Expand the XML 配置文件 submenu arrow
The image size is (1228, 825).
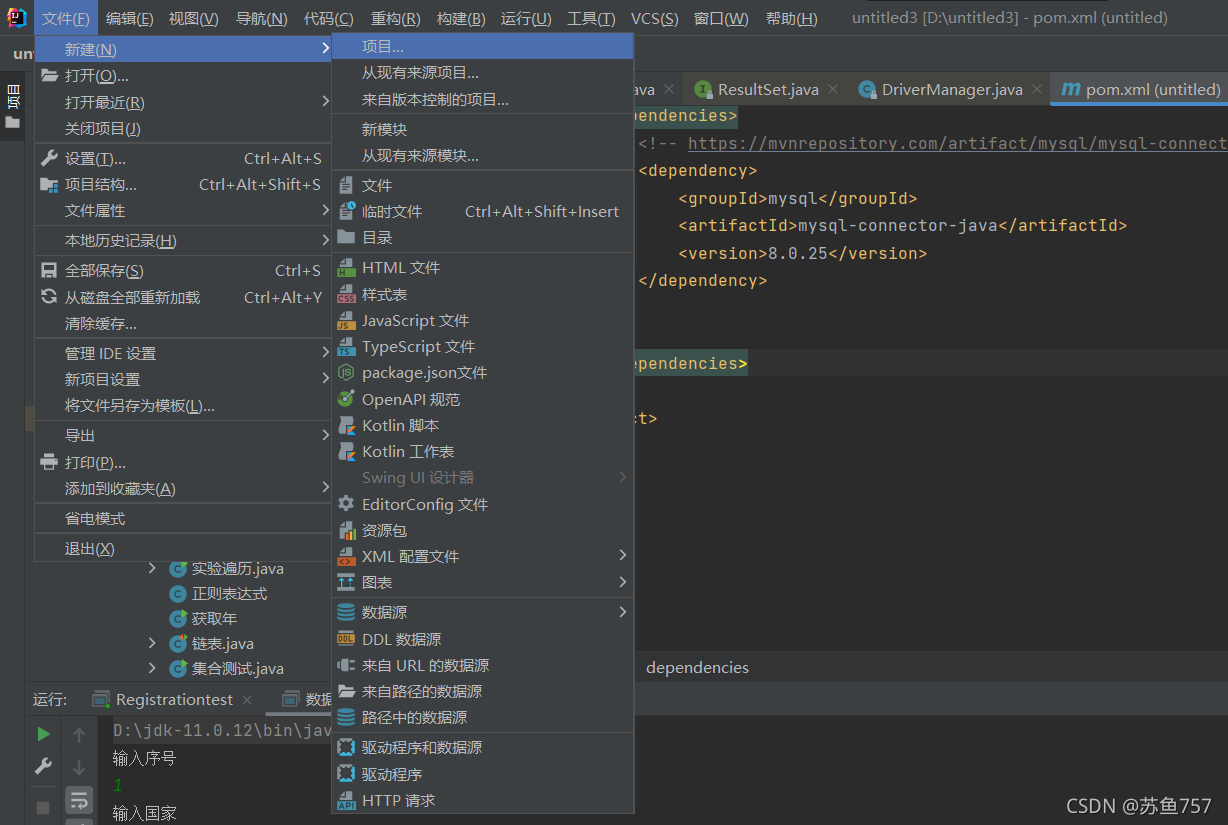point(623,556)
